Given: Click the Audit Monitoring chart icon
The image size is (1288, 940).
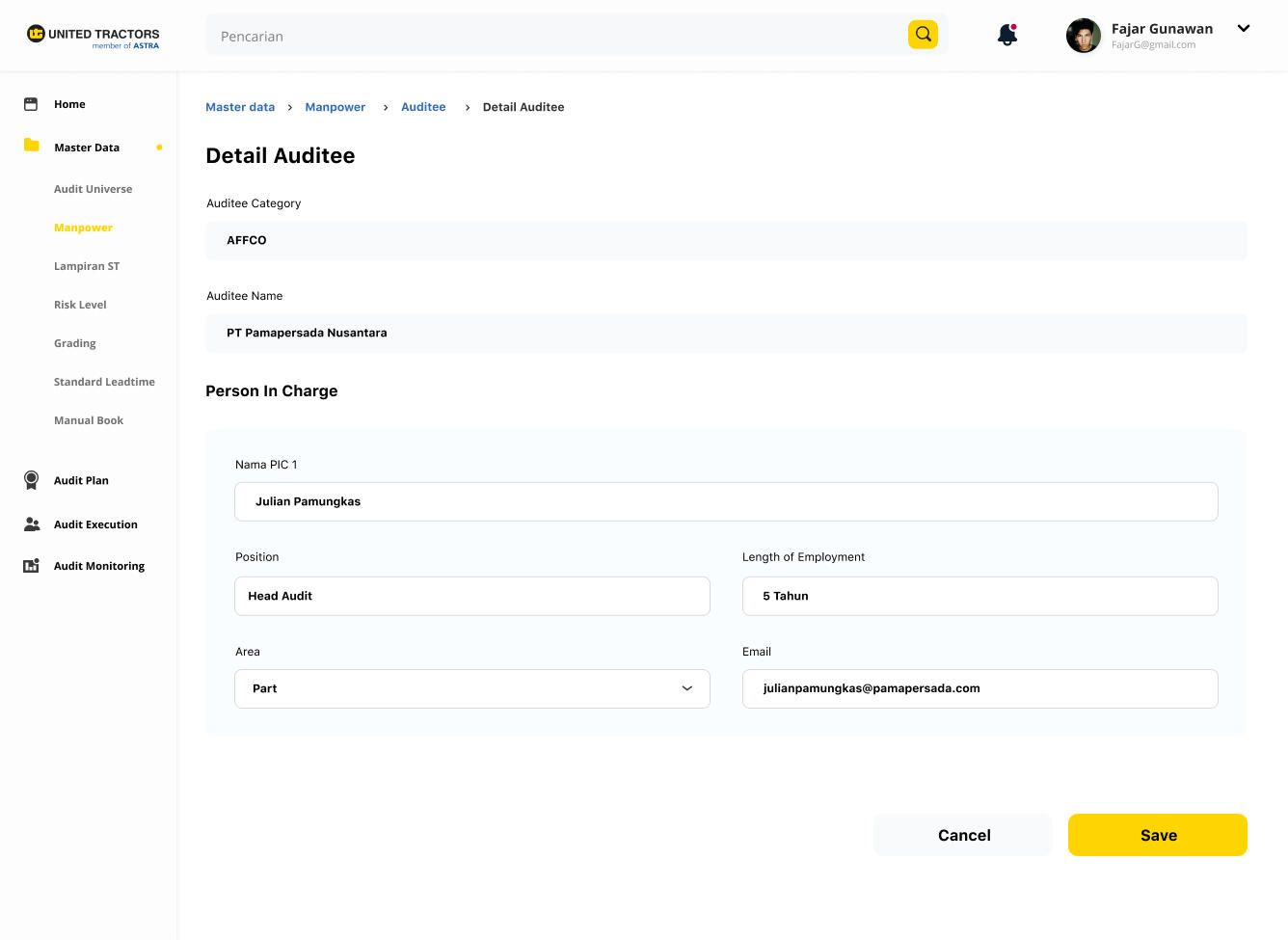Looking at the screenshot, I should tap(32, 566).
